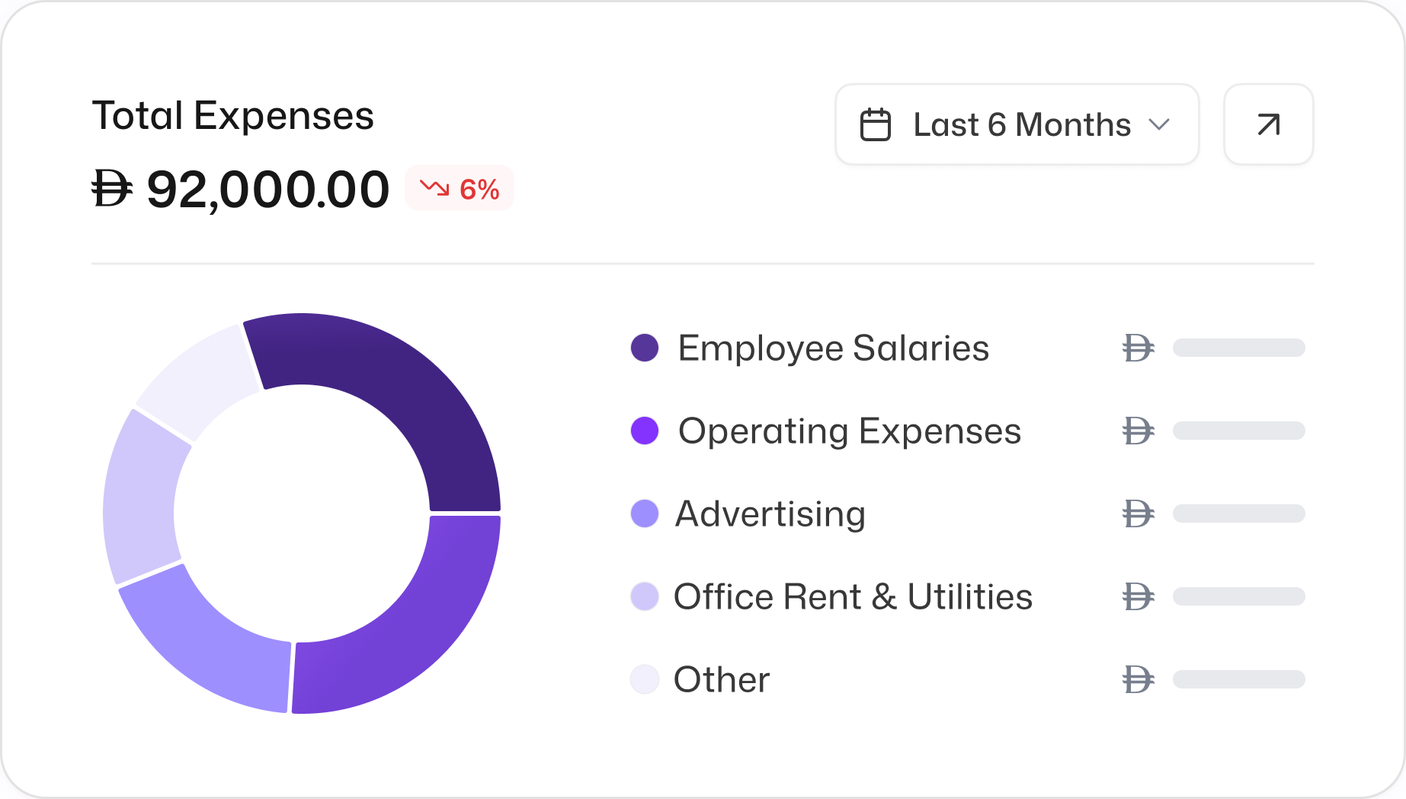The height and width of the screenshot is (799, 1406).
Task: Click the chevron beside Last 6 Months
Action: (1159, 125)
